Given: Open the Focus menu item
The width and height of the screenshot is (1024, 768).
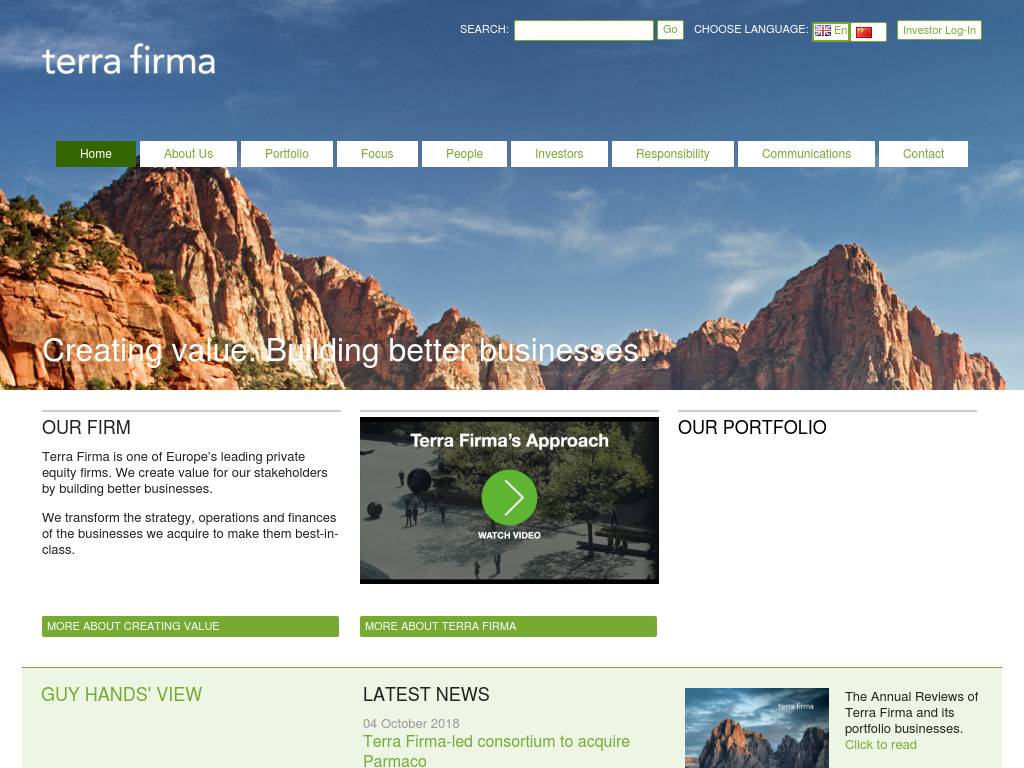Looking at the screenshot, I should (x=377, y=154).
